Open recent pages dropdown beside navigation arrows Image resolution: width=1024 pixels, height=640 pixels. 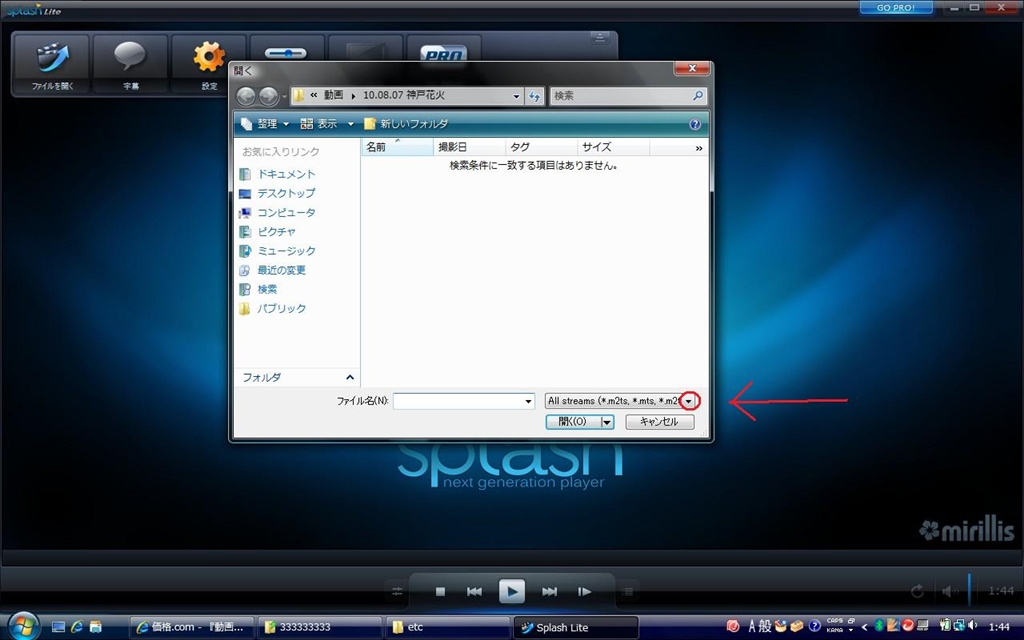[x=284, y=97]
